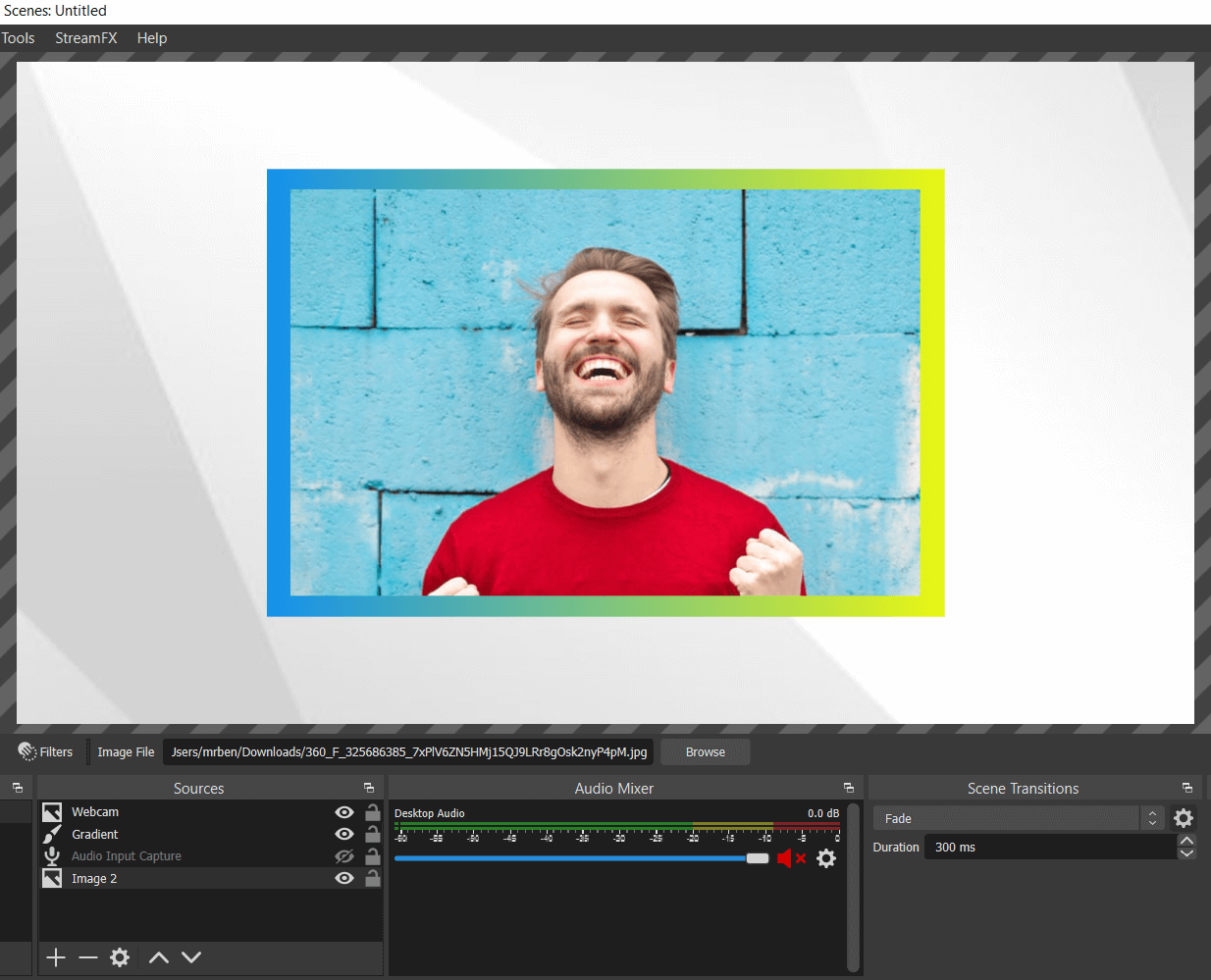Open the Tools menu
This screenshot has height=980, width=1211.
19,37
